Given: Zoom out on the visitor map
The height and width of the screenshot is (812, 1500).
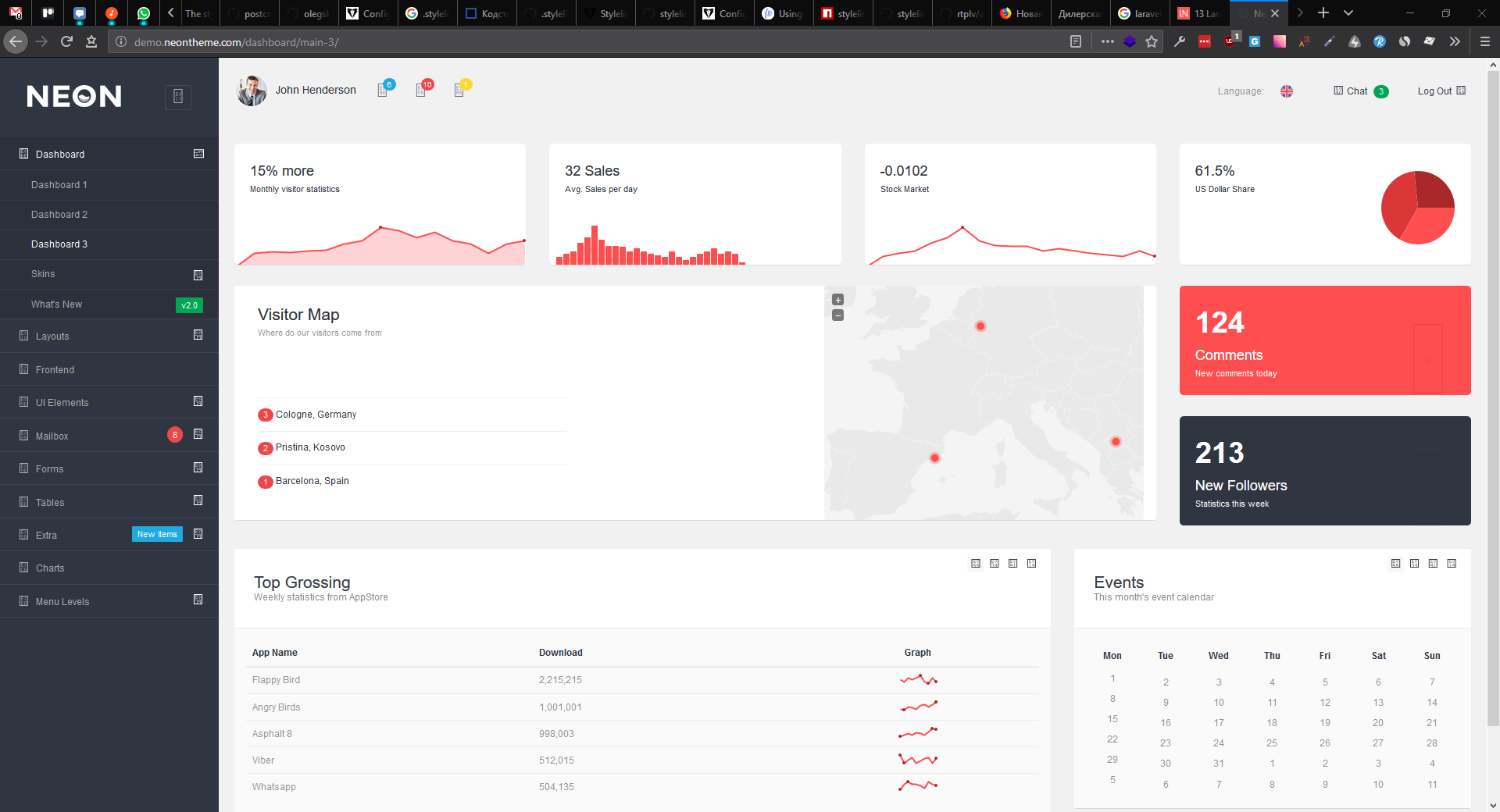Looking at the screenshot, I should (x=837, y=315).
